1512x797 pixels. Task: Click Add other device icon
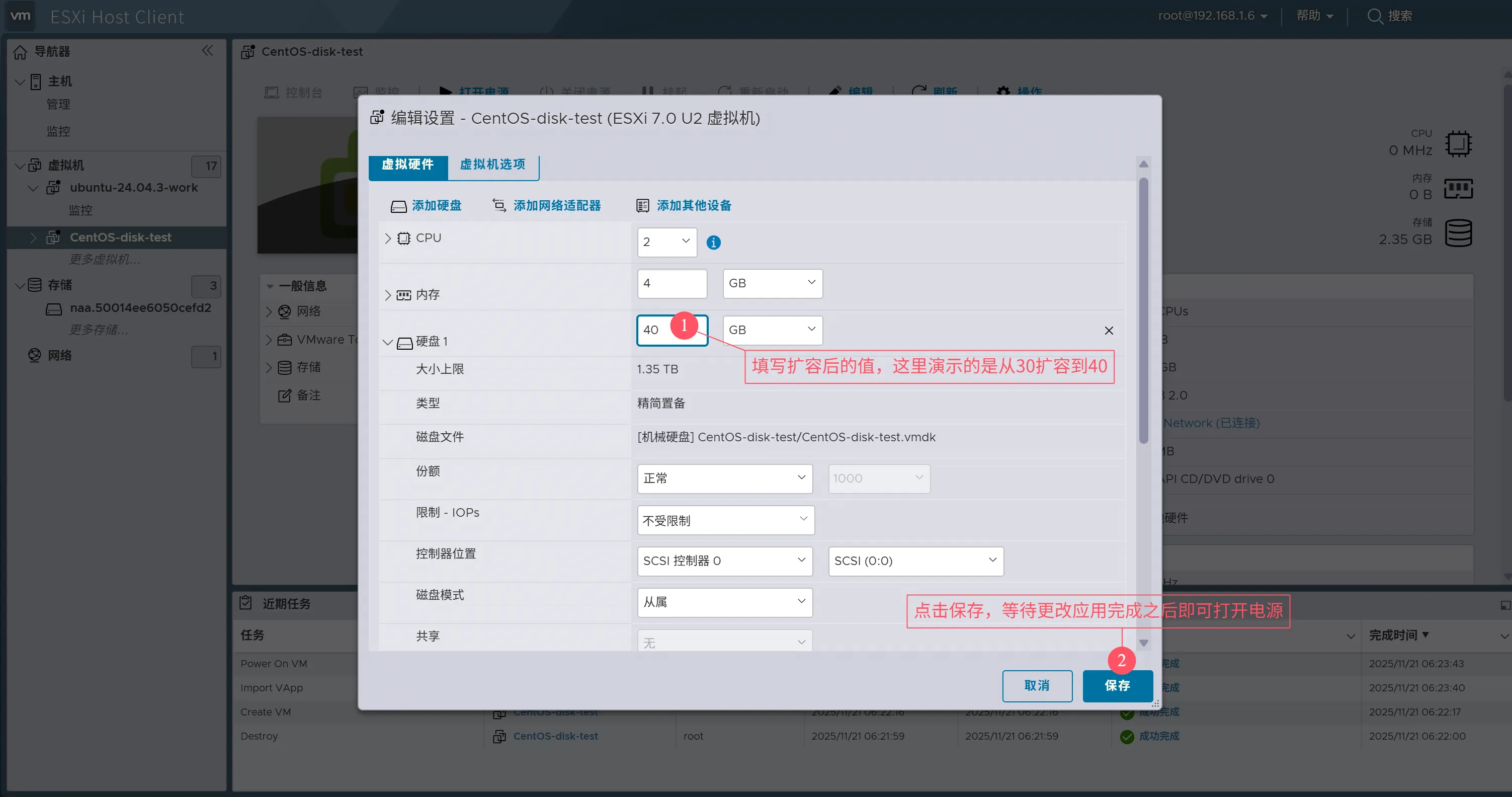[643, 206]
